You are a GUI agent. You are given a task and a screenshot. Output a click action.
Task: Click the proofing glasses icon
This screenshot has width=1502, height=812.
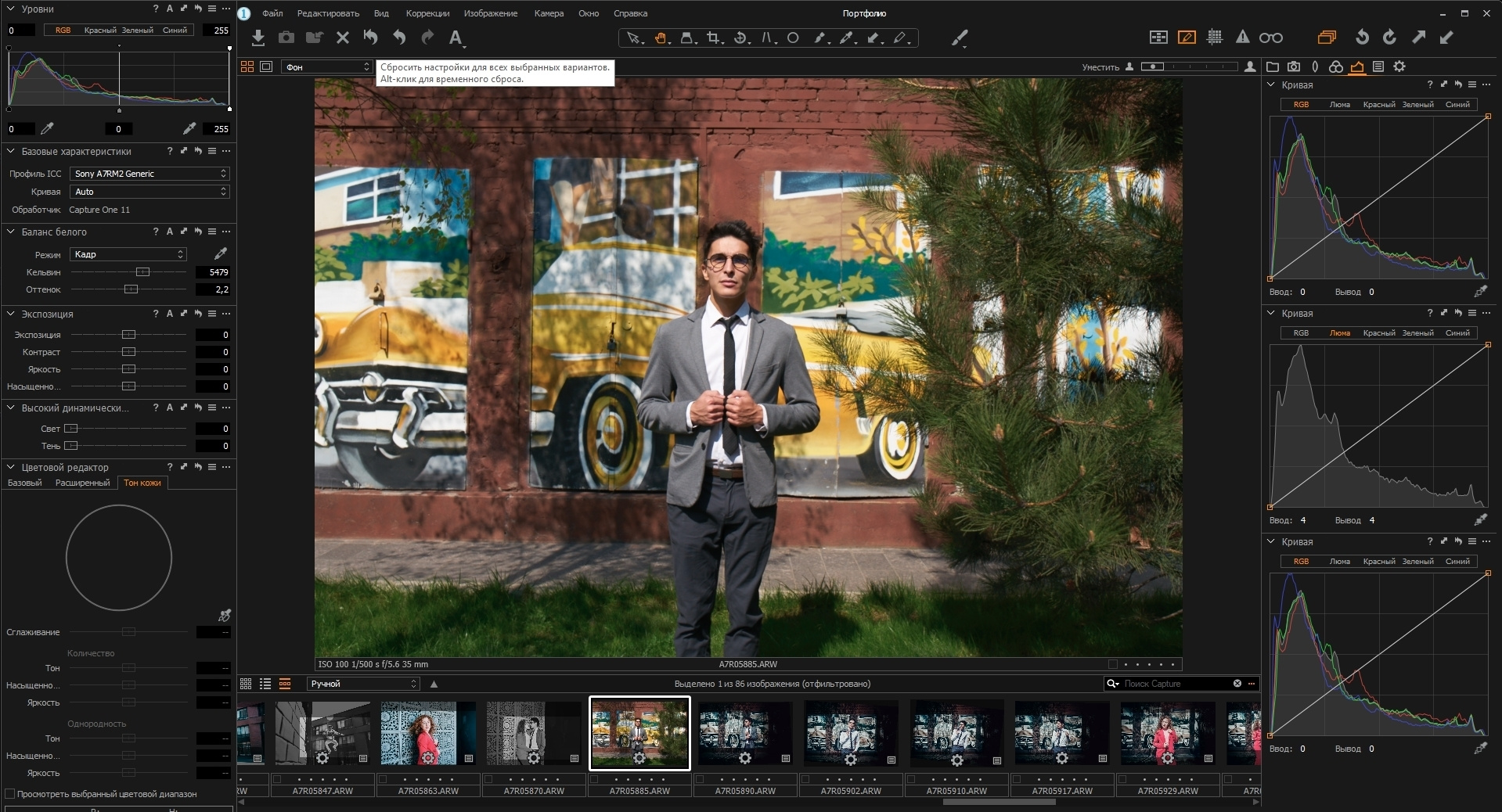tap(1270, 38)
